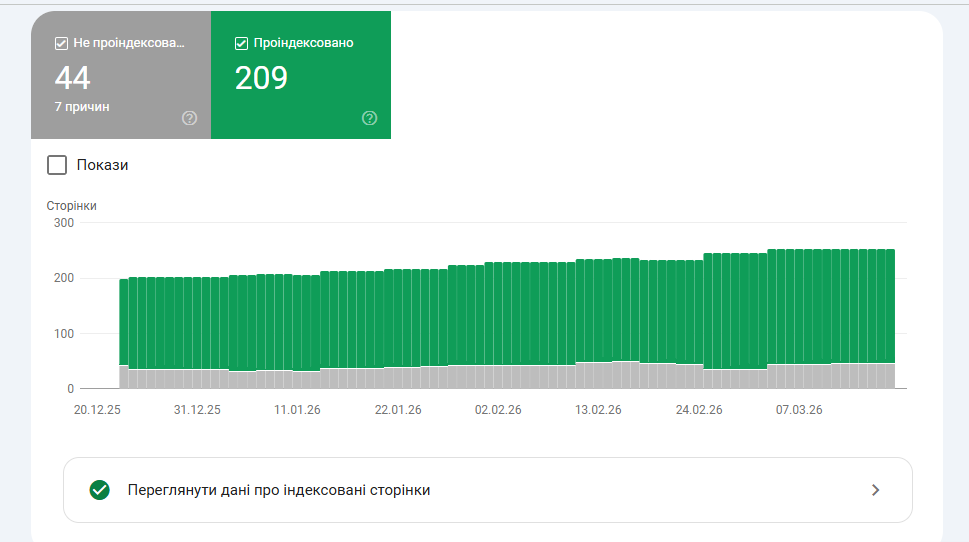The image size is (969, 542).
Task: Open Переглянути дані про індексовані сторінки link
Action: (x=488, y=490)
